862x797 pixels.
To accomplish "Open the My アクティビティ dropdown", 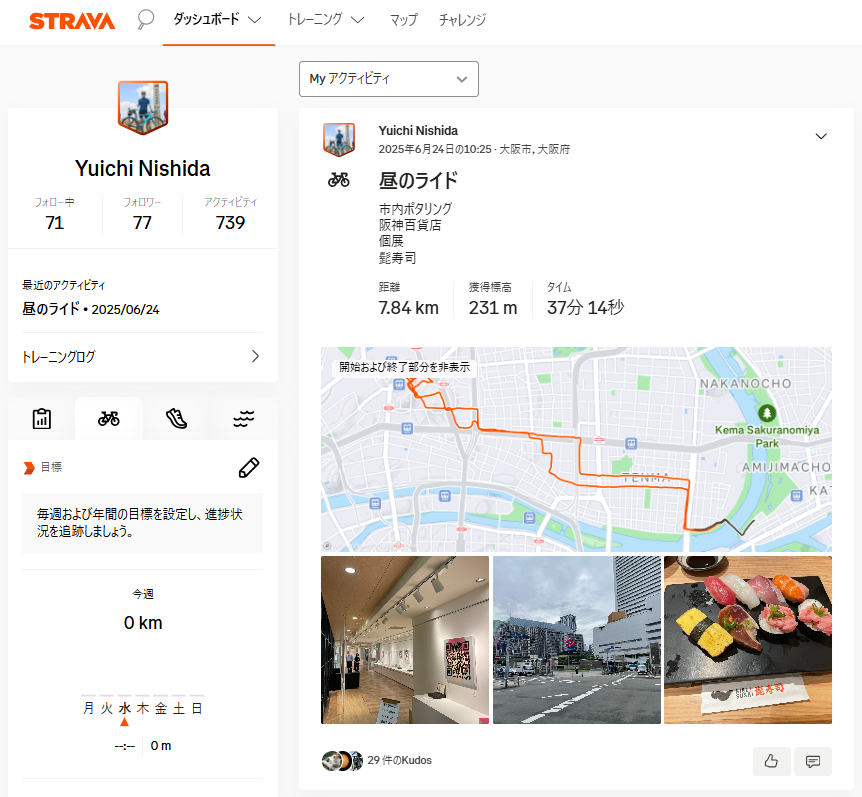I will [388, 79].
